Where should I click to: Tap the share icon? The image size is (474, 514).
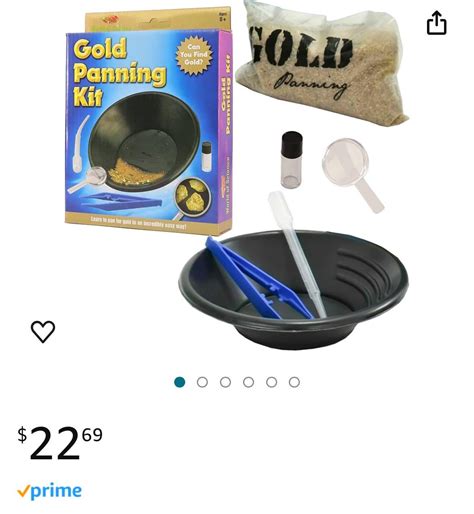tap(436, 23)
